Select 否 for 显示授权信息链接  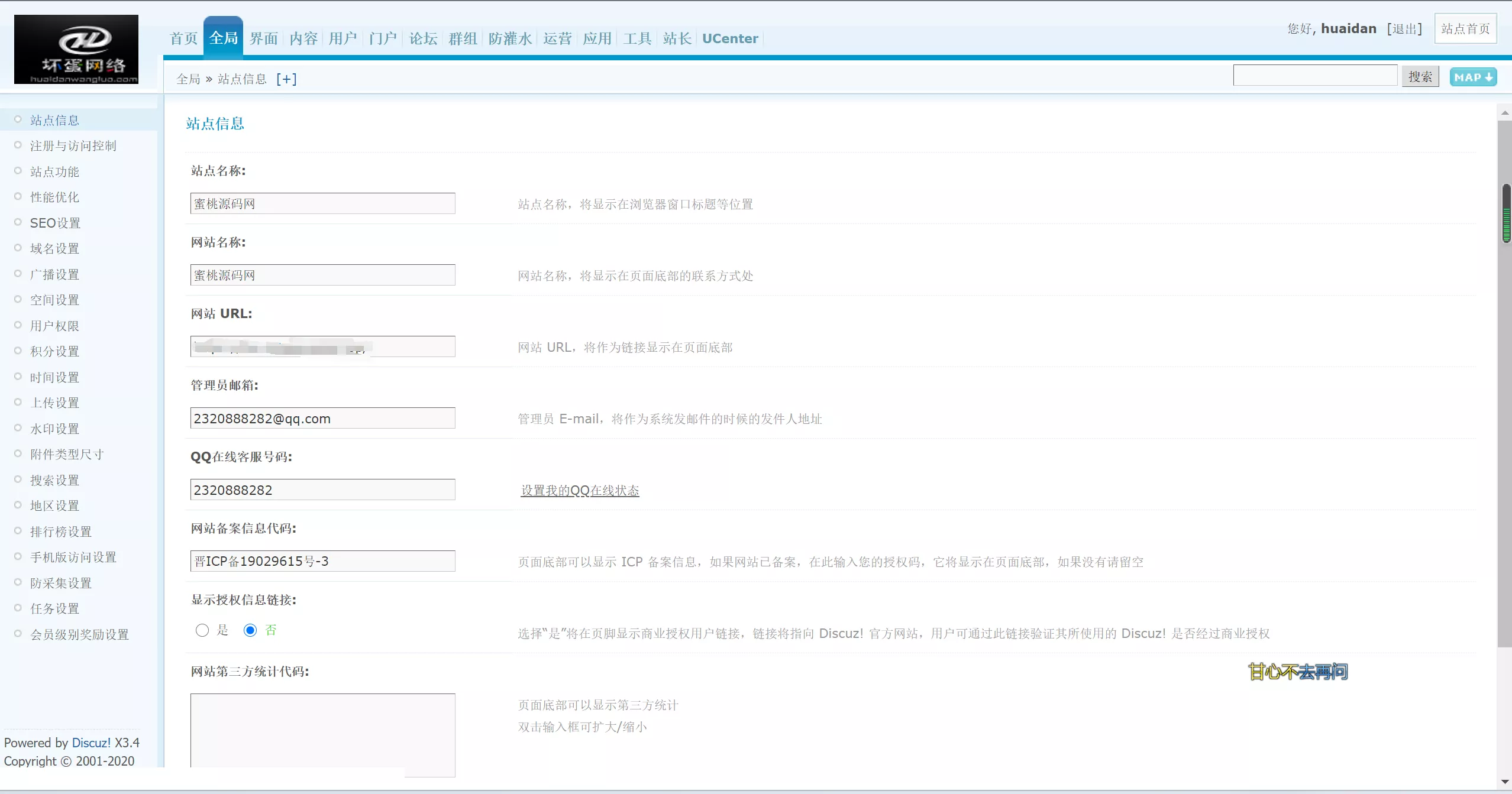(x=250, y=630)
